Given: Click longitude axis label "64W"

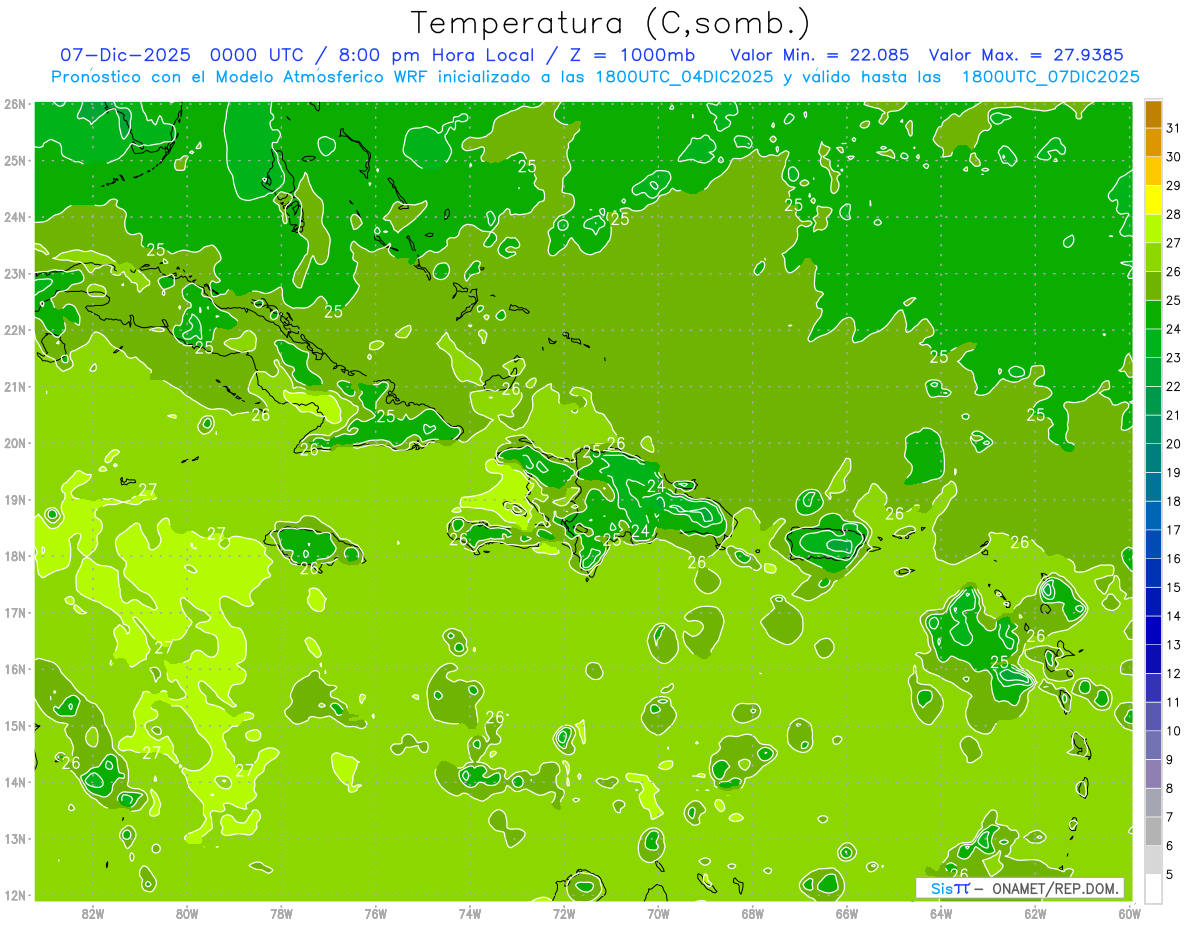Looking at the screenshot, I should click(941, 912).
